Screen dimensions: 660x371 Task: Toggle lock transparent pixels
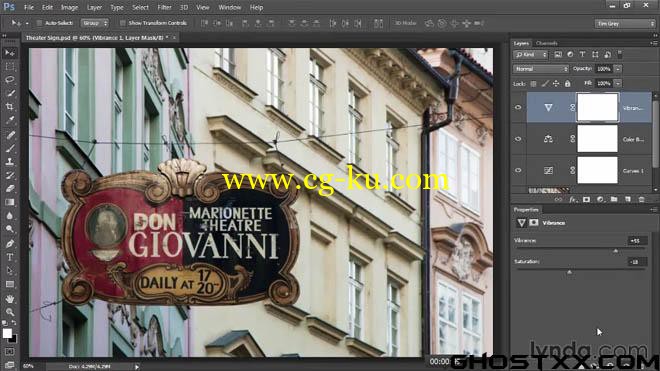click(x=533, y=84)
